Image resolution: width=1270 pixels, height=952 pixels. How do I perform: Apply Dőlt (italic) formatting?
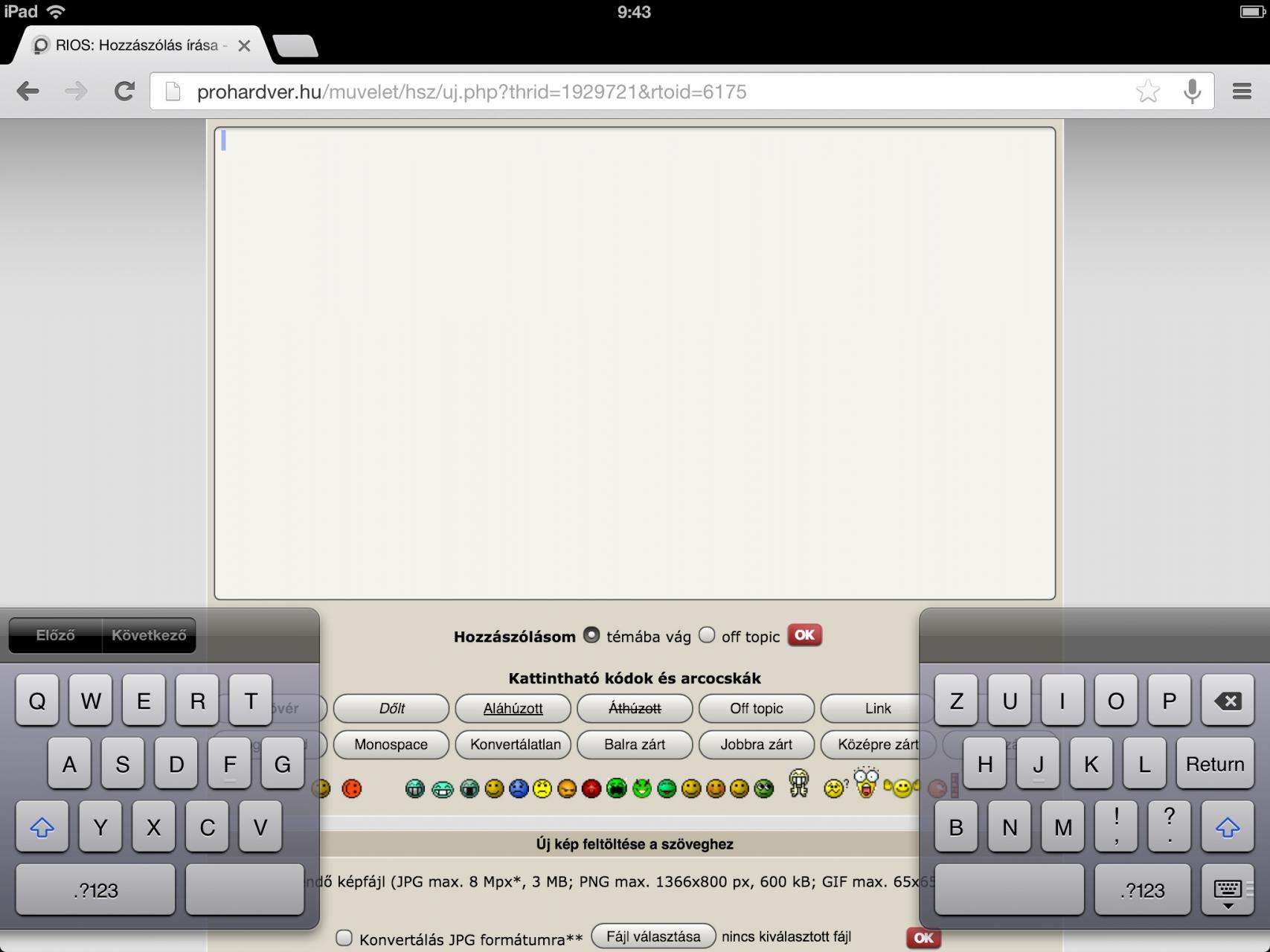pos(391,708)
